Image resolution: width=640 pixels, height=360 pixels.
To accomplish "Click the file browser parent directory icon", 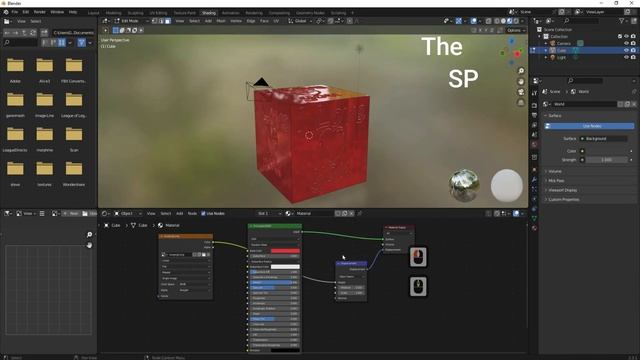I will point(24,33).
